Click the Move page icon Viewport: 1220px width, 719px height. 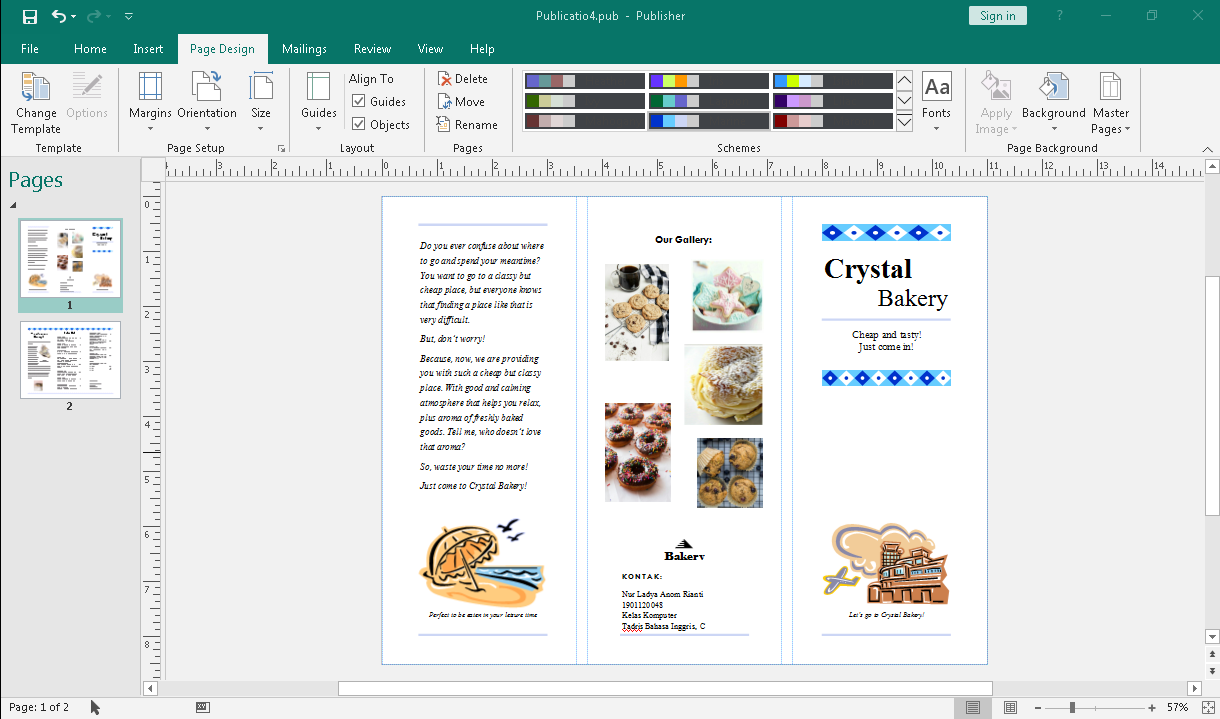coord(462,101)
